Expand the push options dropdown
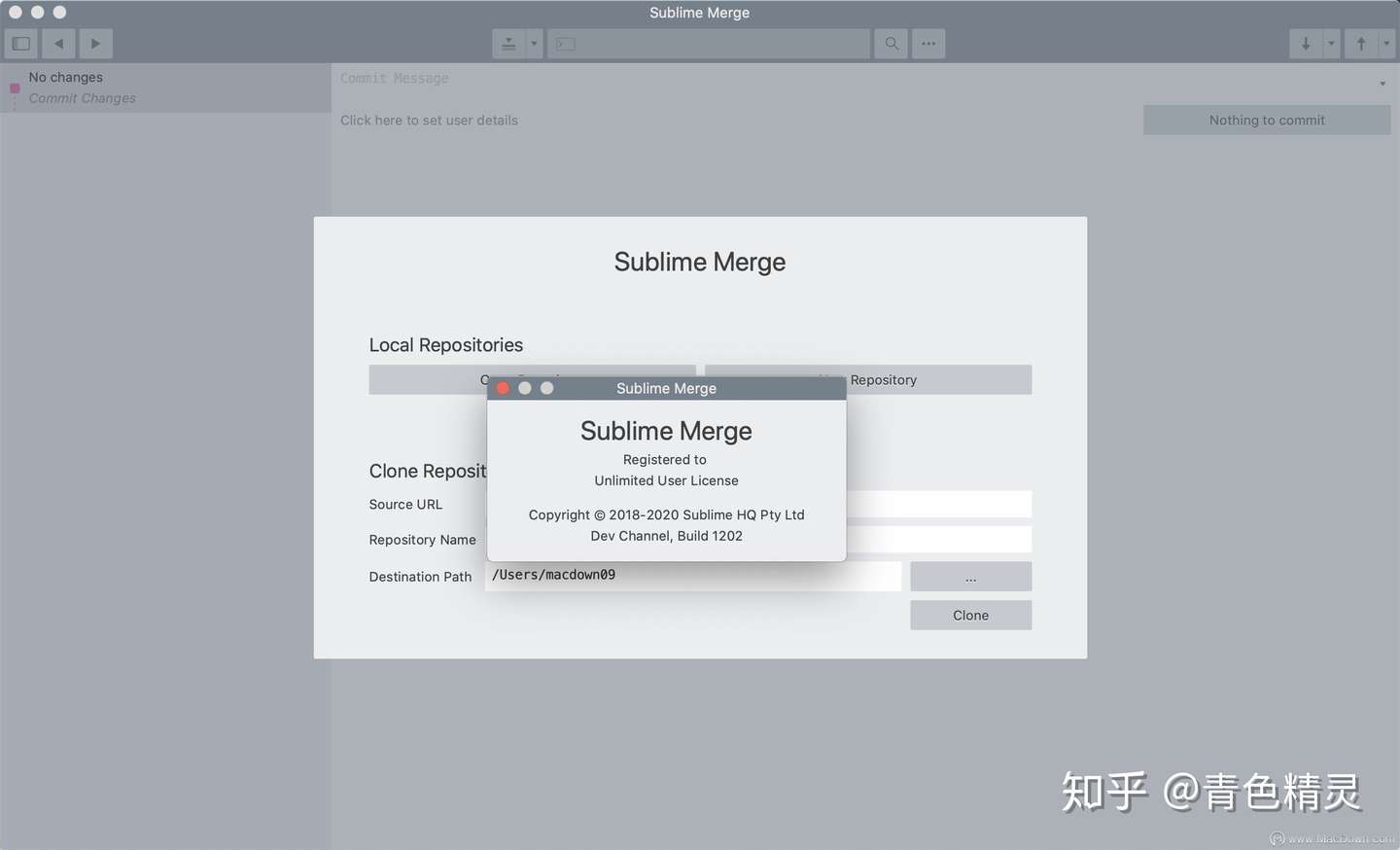 coord(1386,44)
